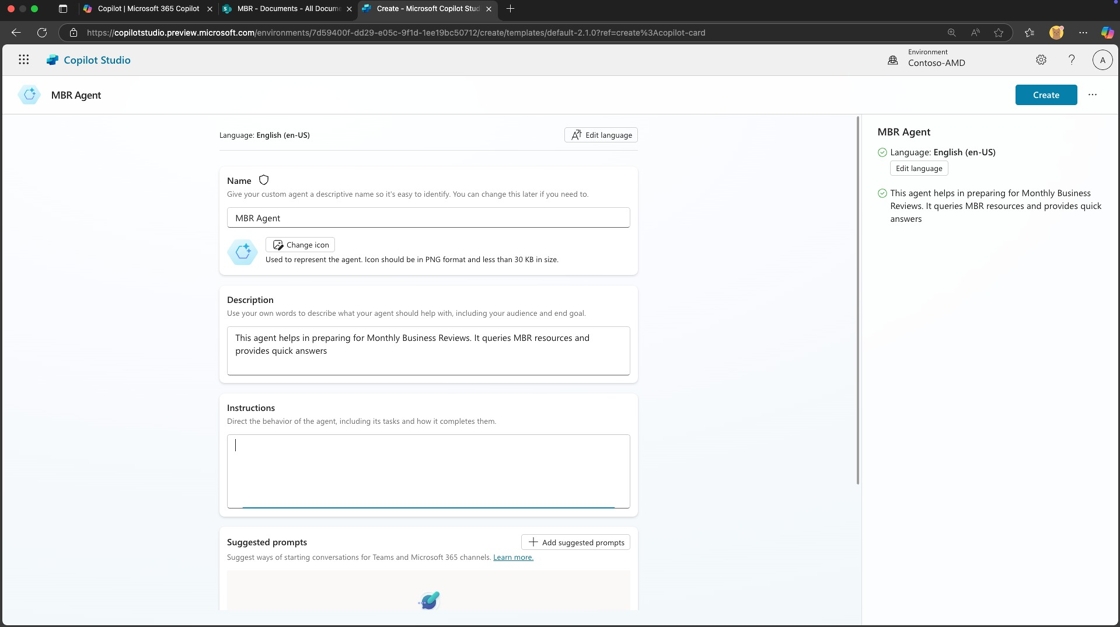Image resolution: width=1120 pixels, height=627 pixels.
Task: Click the browser favorites star icon
Action: pyautogui.click(x=998, y=33)
